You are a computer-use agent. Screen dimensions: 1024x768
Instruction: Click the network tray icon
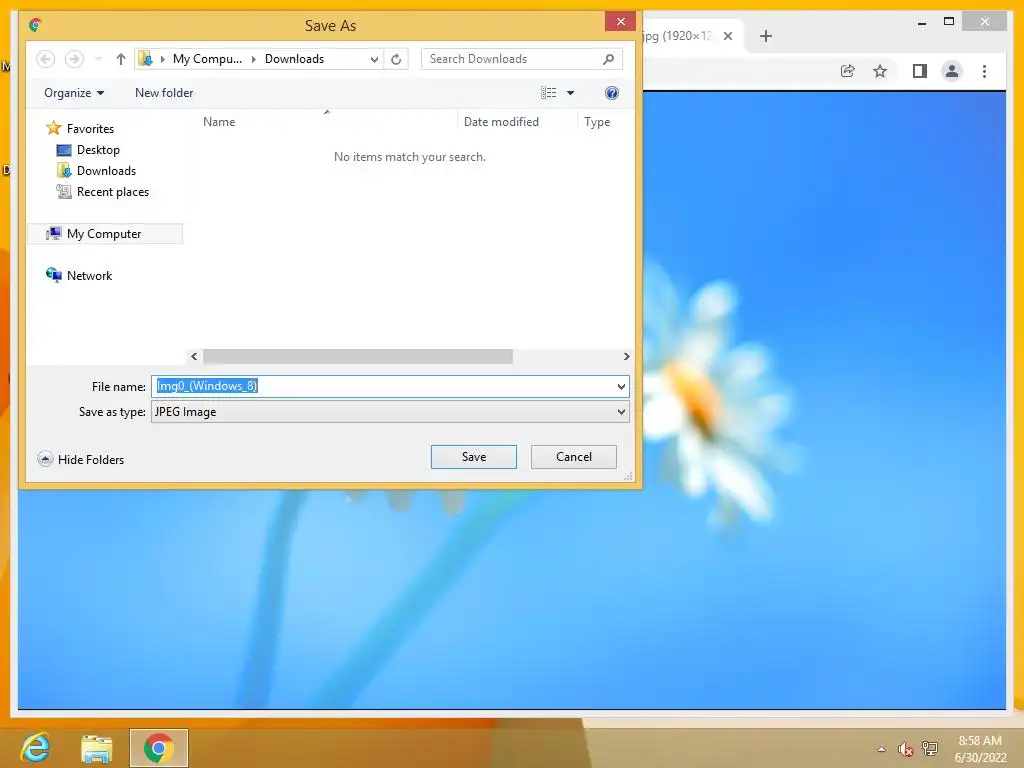tap(930, 749)
